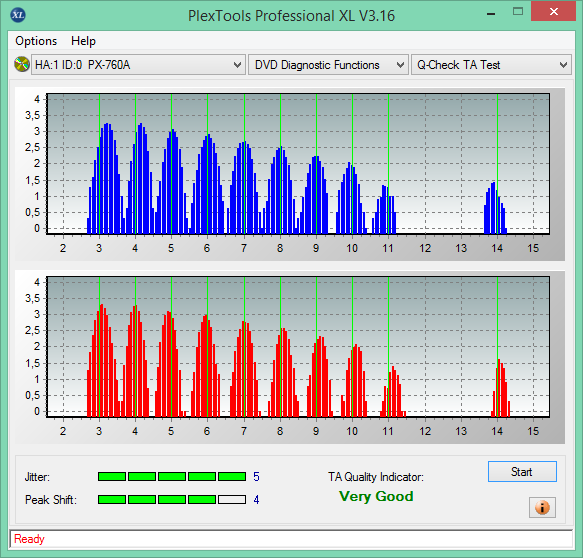Expand the Q-Check TA Test dropdown
Viewport: 583px width, 558px height.
(x=491, y=65)
